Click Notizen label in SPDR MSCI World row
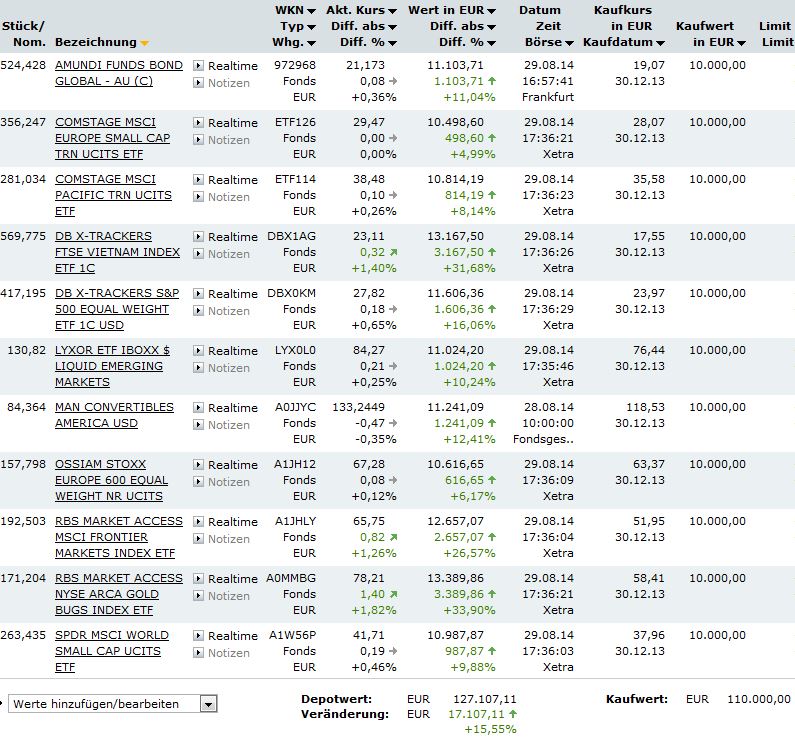Viewport: 795px width, 742px height. tap(229, 653)
